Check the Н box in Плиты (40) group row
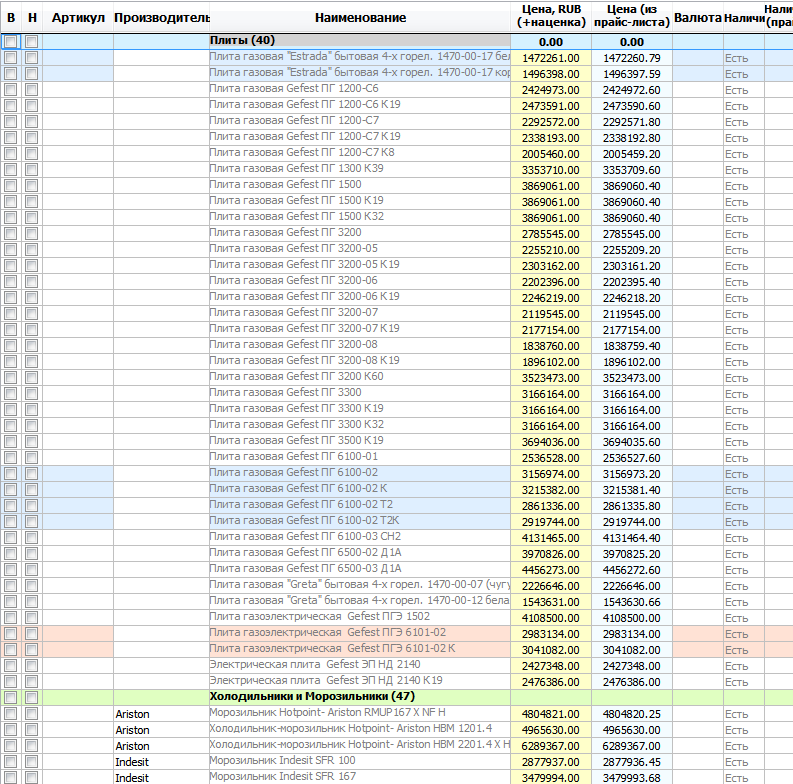Viewport: 793px width, 784px height. (x=31, y=41)
